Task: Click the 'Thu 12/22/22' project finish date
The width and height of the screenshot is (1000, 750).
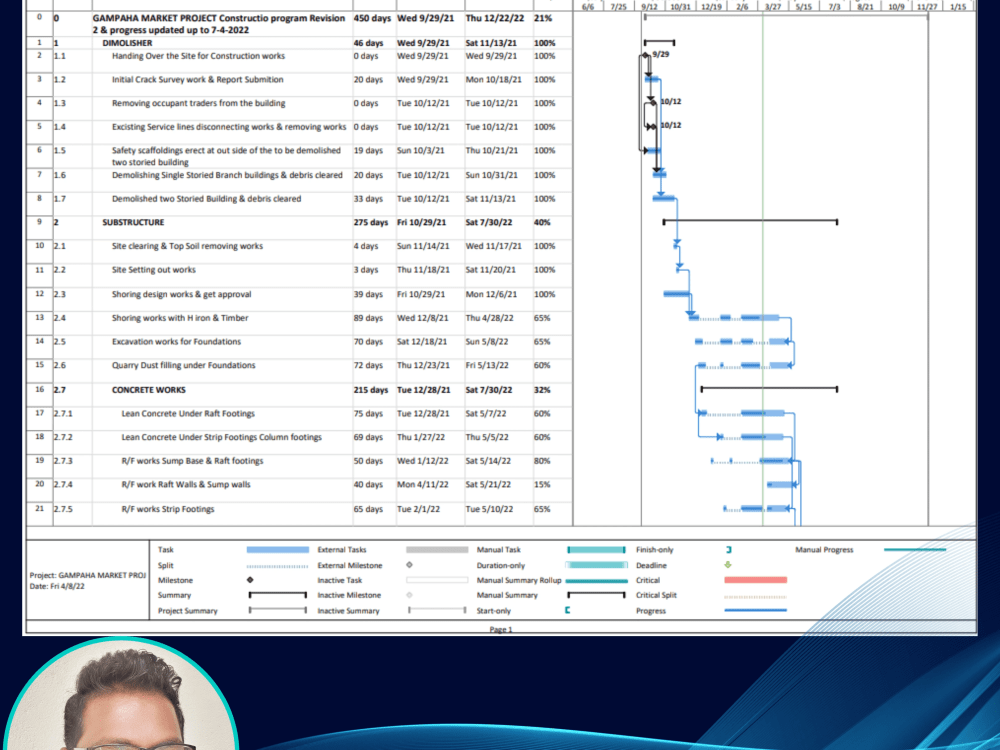Action: point(493,18)
